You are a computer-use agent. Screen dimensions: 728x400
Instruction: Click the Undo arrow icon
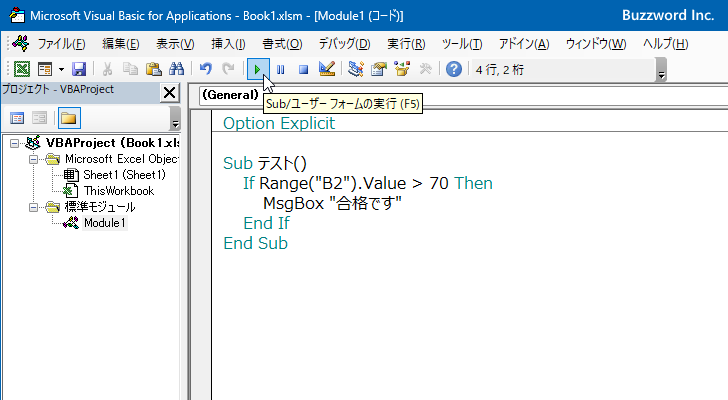point(205,69)
